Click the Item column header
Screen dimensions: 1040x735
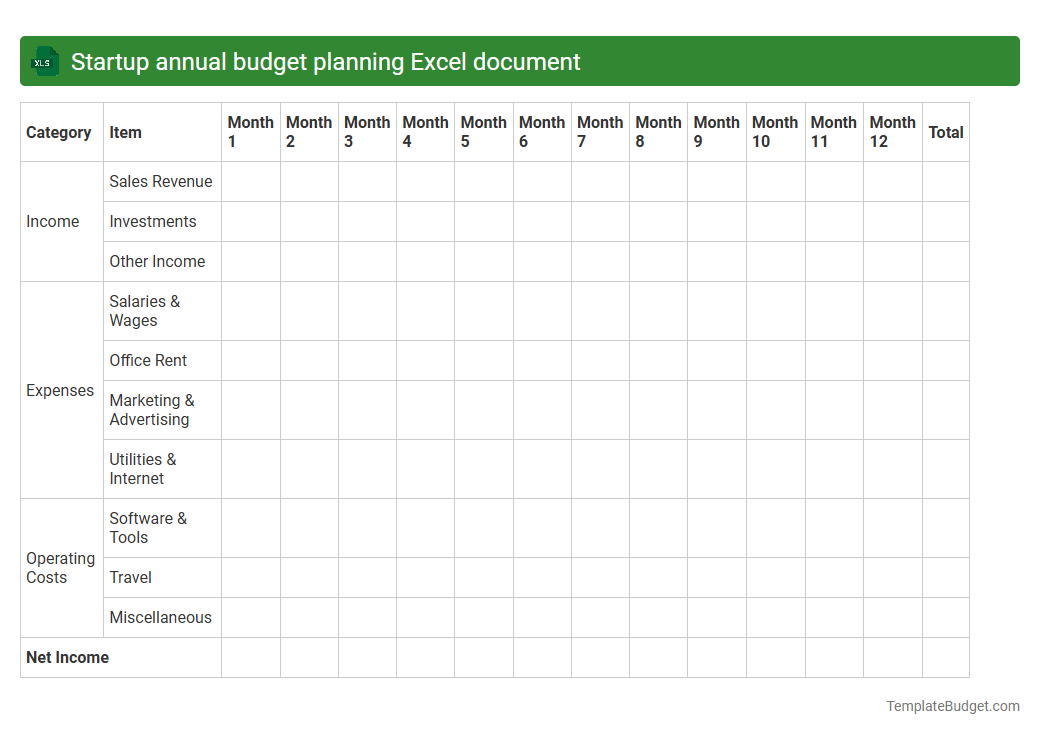[125, 132]
